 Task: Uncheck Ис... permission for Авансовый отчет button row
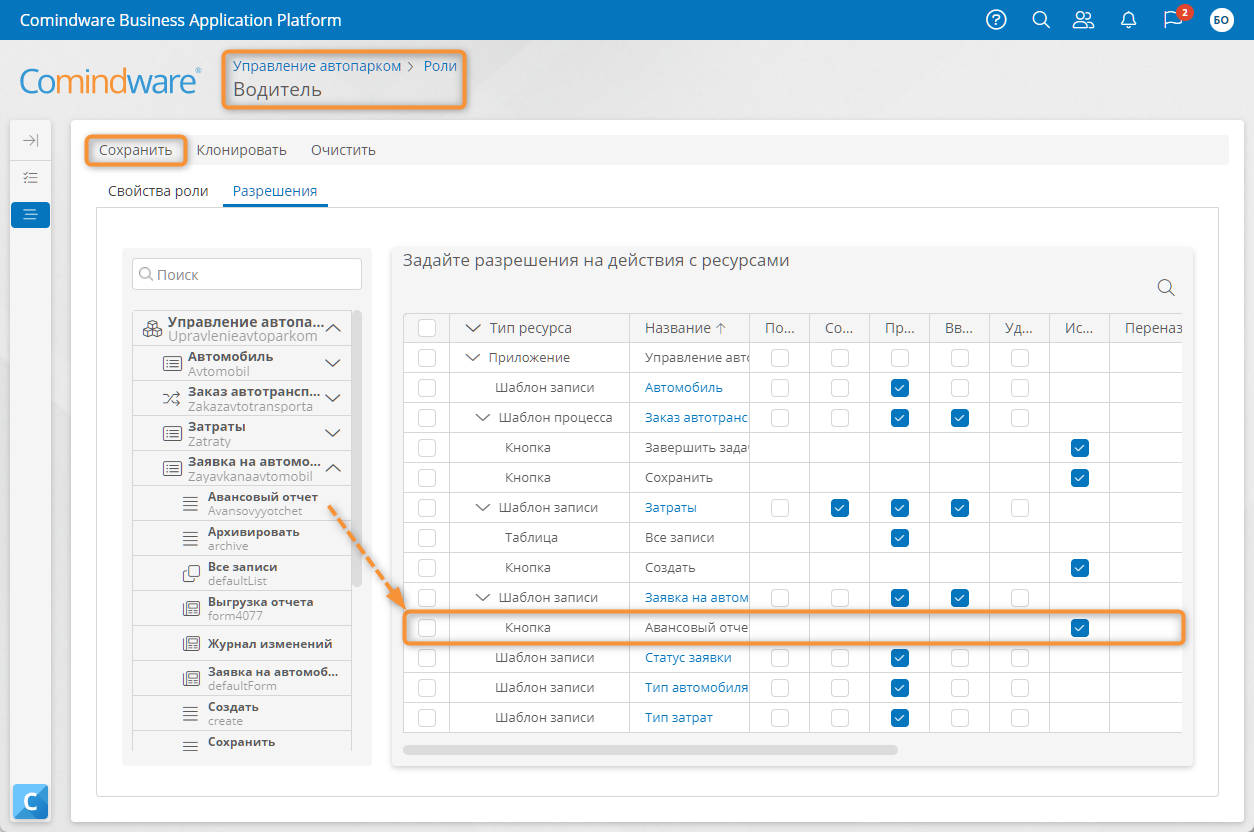[x=1080, y=628]
